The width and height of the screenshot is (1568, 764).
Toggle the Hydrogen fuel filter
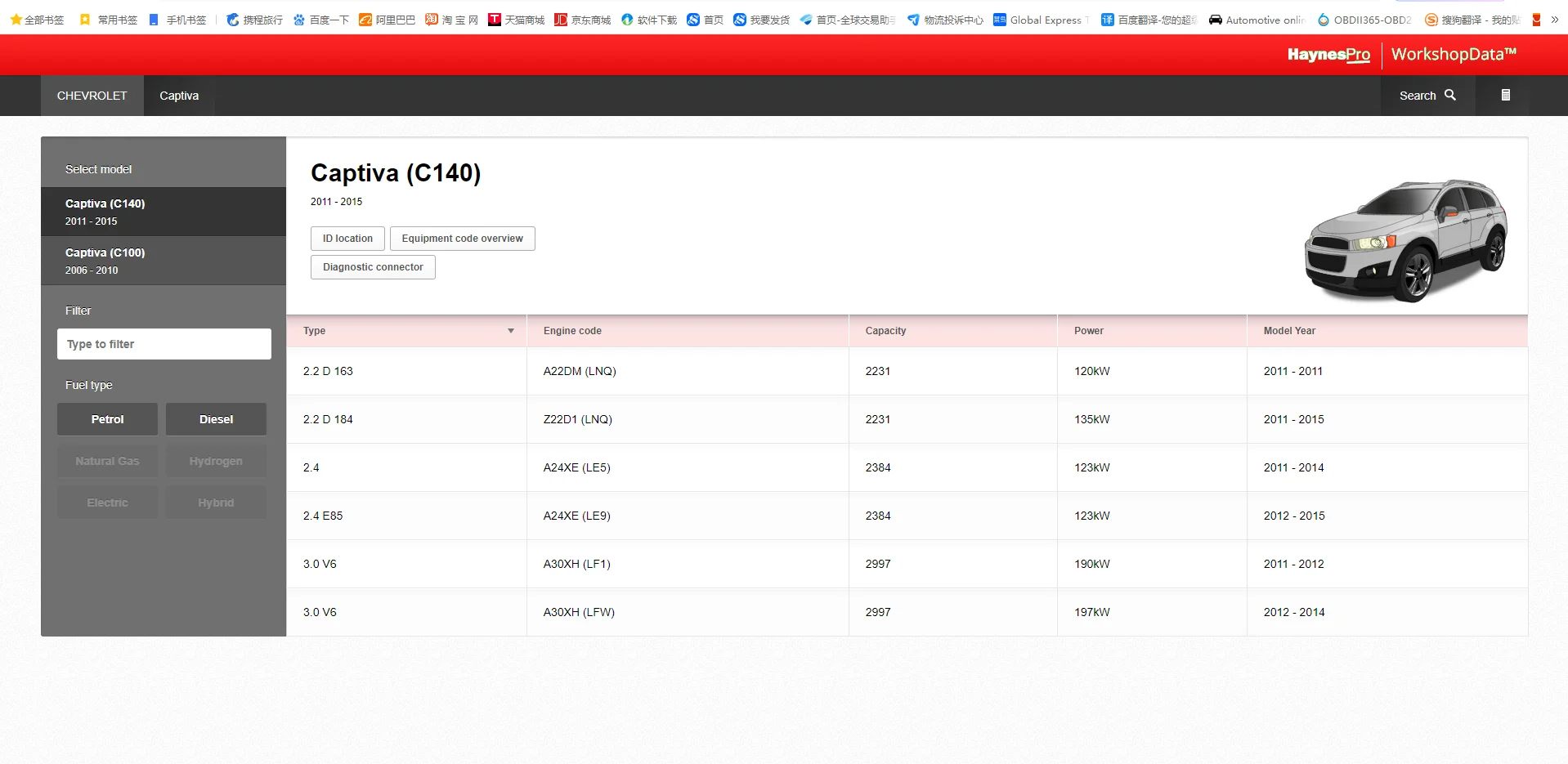click(x=216, y=461)
